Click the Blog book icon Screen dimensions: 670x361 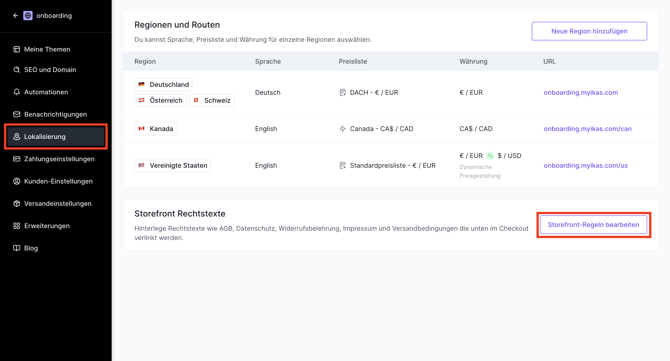(x=17, y=248)
